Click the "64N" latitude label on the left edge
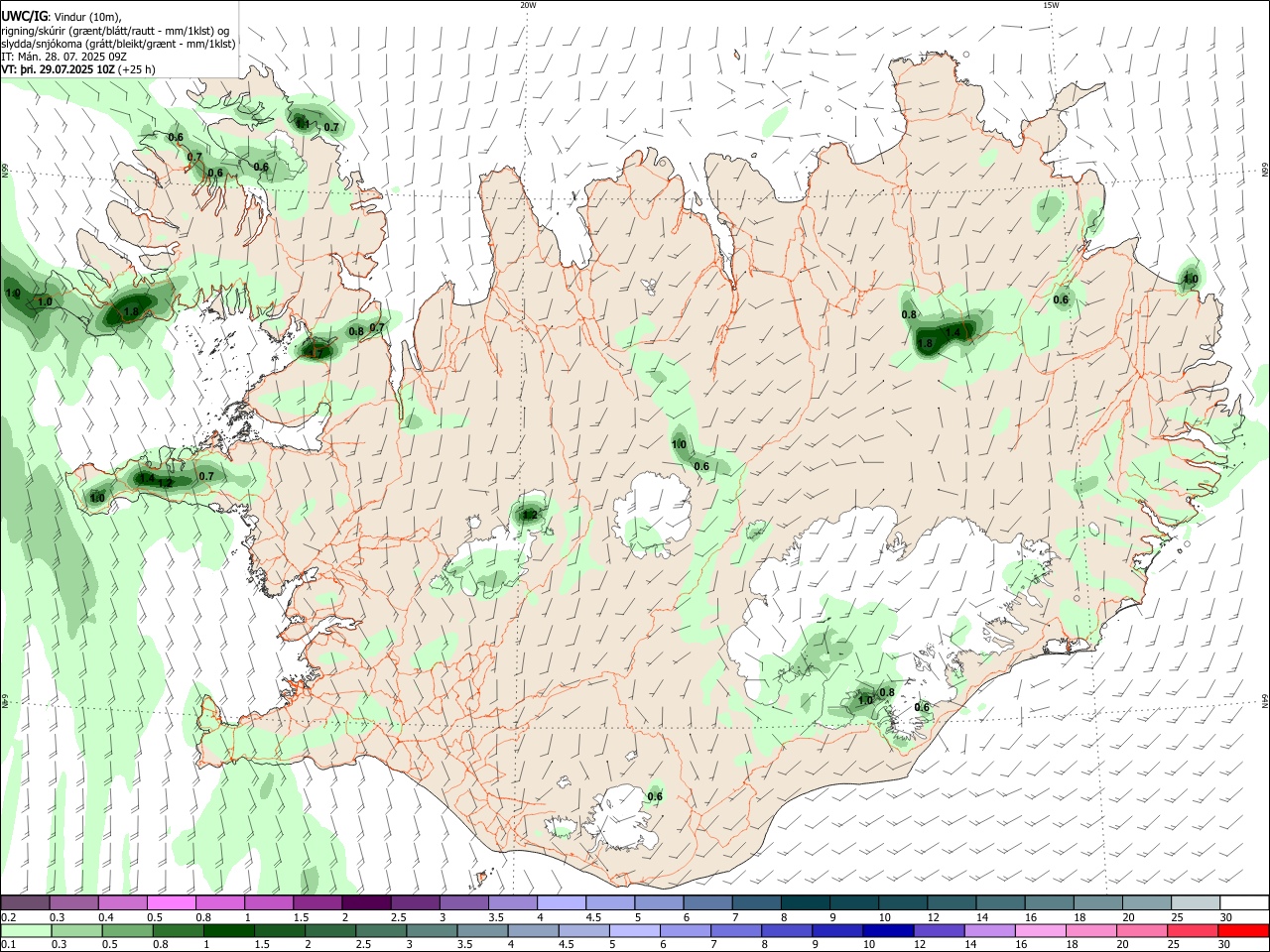This screenshot has height=952, width=1270. point(5,701)
